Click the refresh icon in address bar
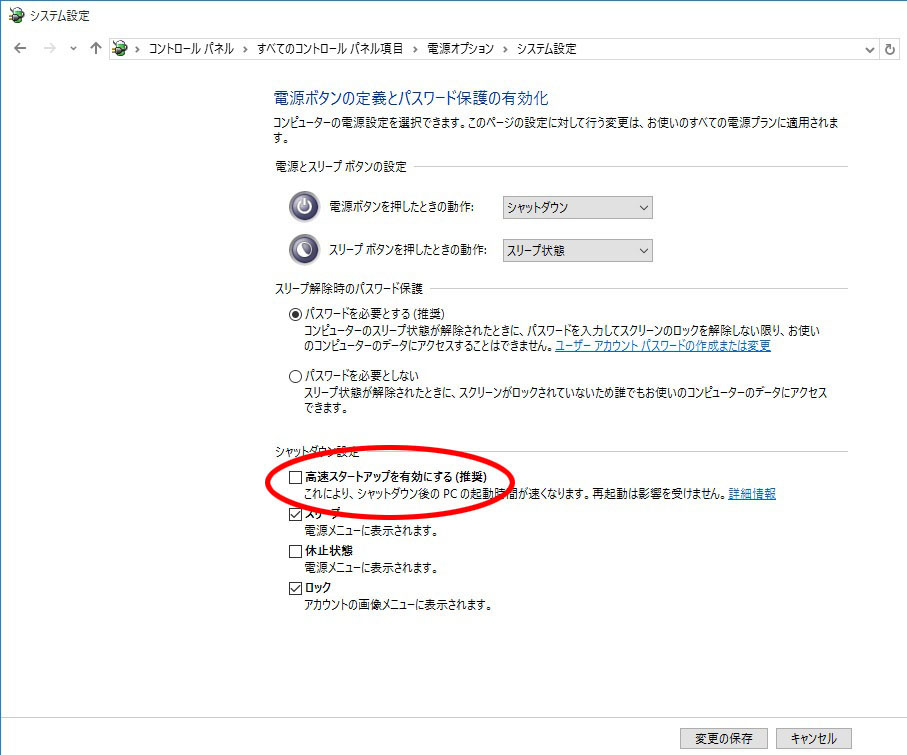 891,48
